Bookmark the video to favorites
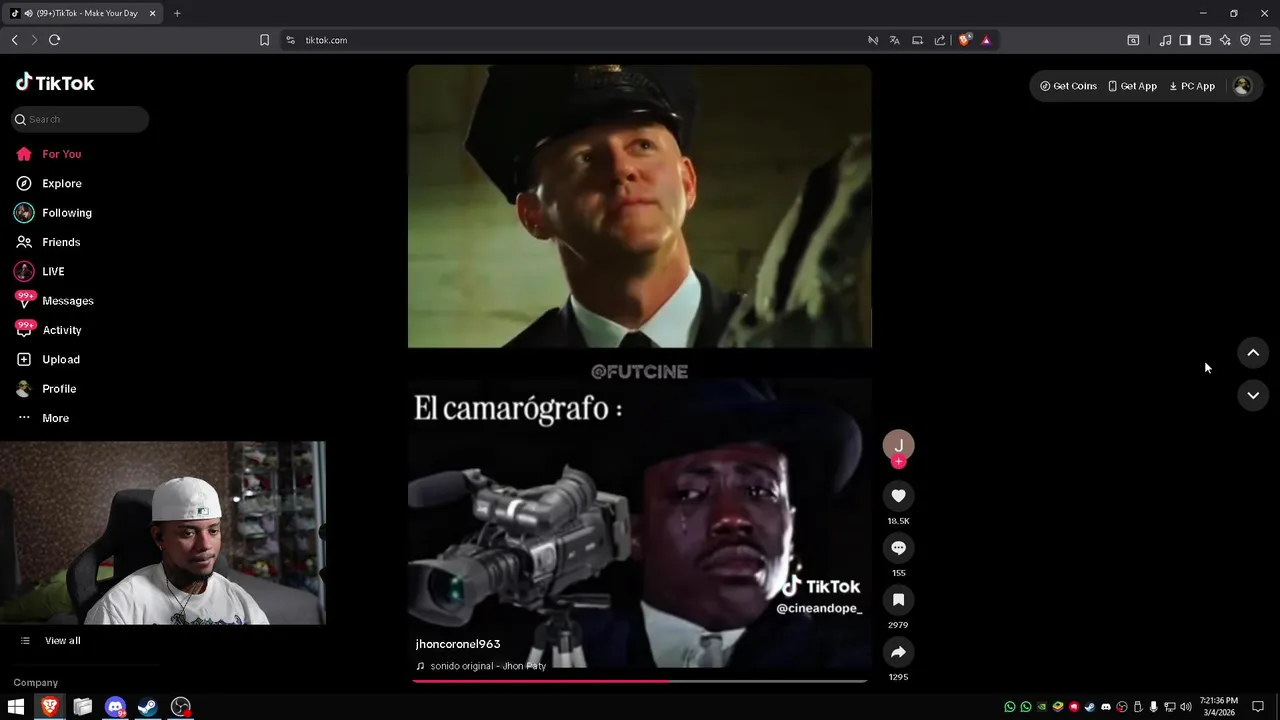1280x720 pixels. (x=898, y=600)
